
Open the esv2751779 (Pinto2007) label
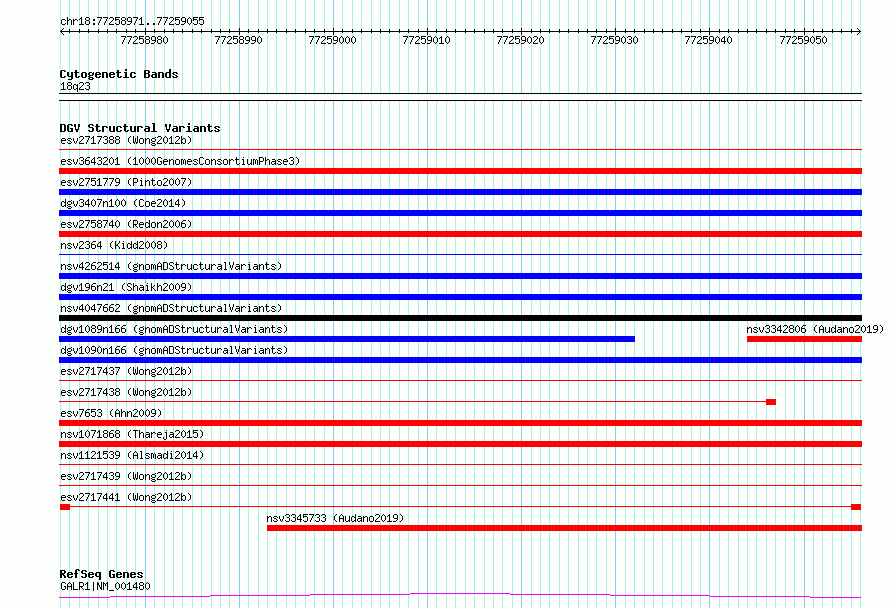126,182
